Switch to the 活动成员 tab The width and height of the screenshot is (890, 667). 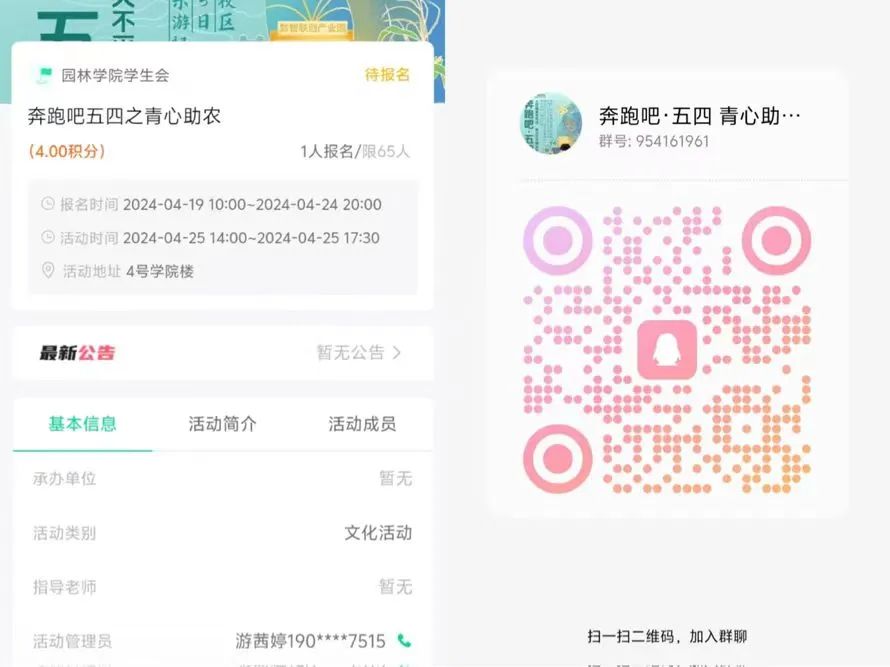point(362,423)
